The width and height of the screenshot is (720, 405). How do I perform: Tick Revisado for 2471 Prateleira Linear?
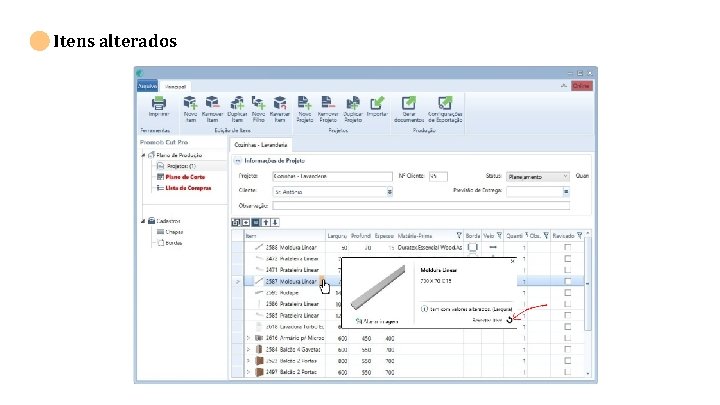click(x=568, y=270)
